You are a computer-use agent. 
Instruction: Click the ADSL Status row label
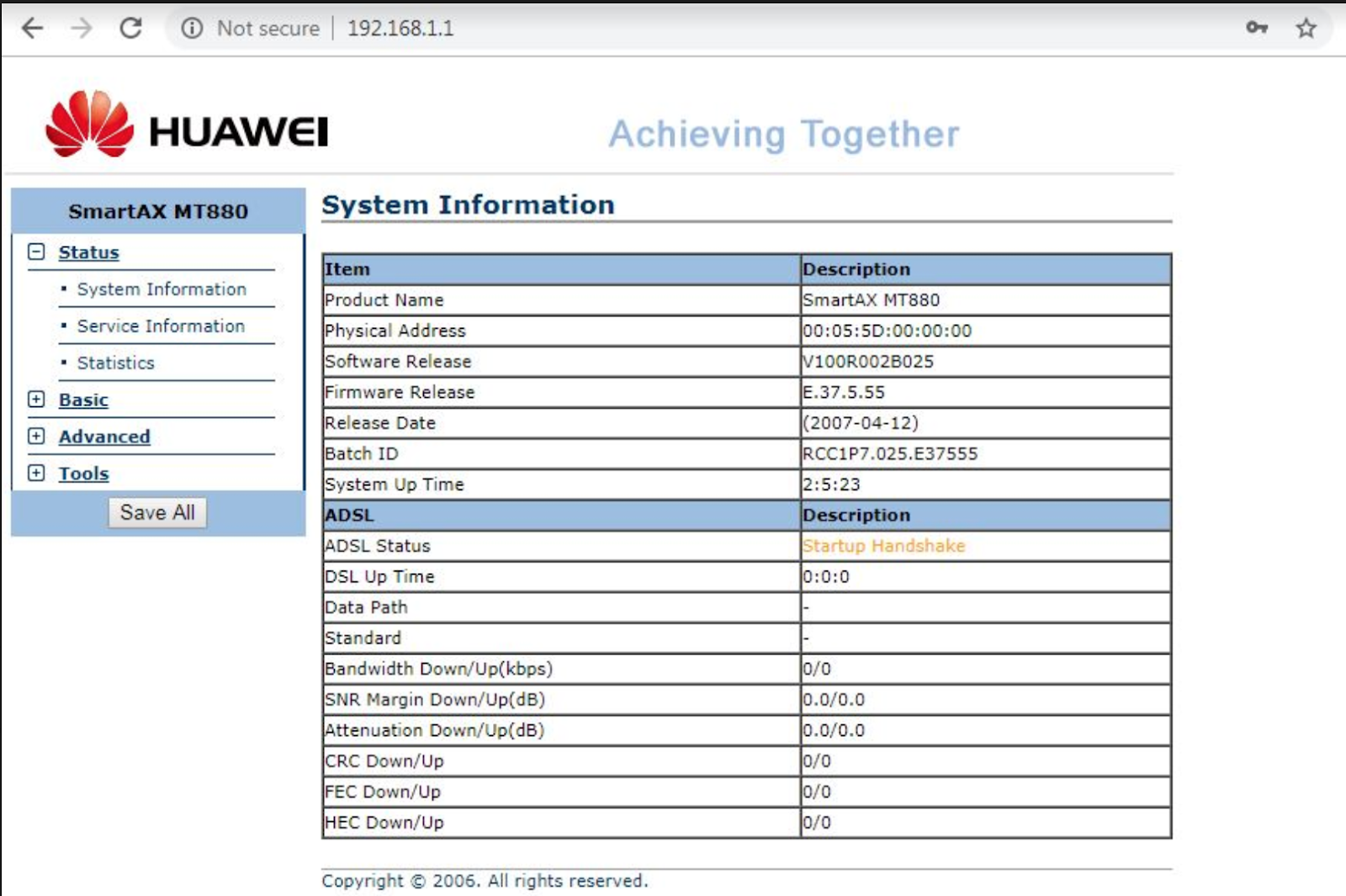pyautogui.click(x=378, y=546)
